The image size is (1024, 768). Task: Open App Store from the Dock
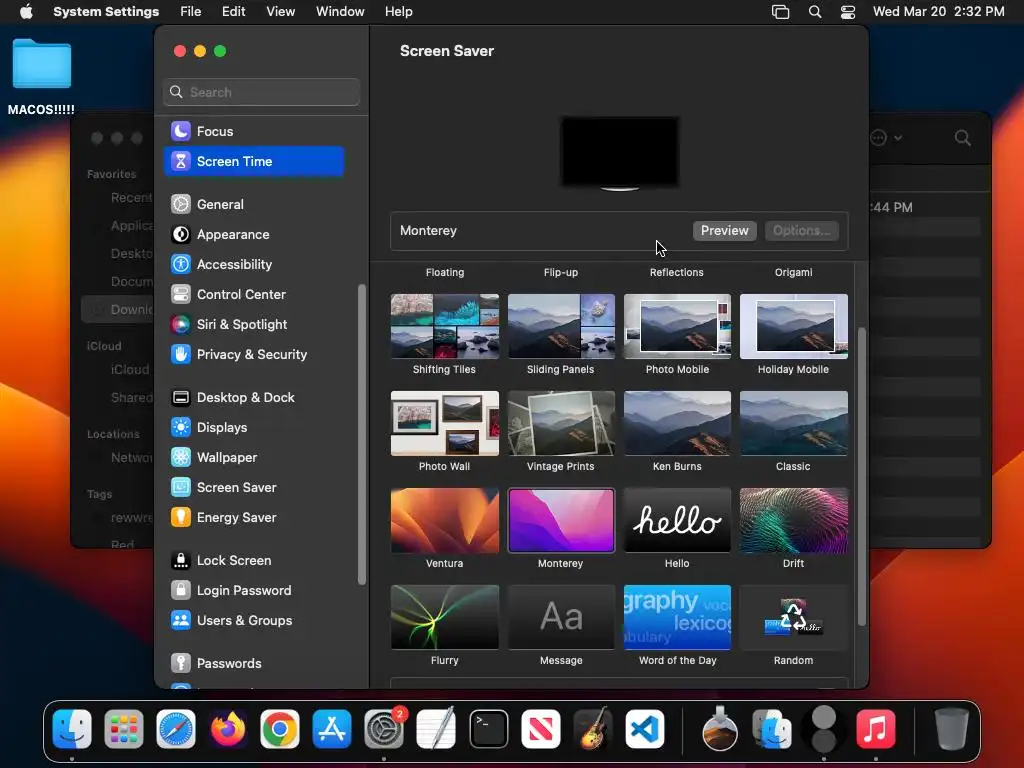(x=332, y=729)
